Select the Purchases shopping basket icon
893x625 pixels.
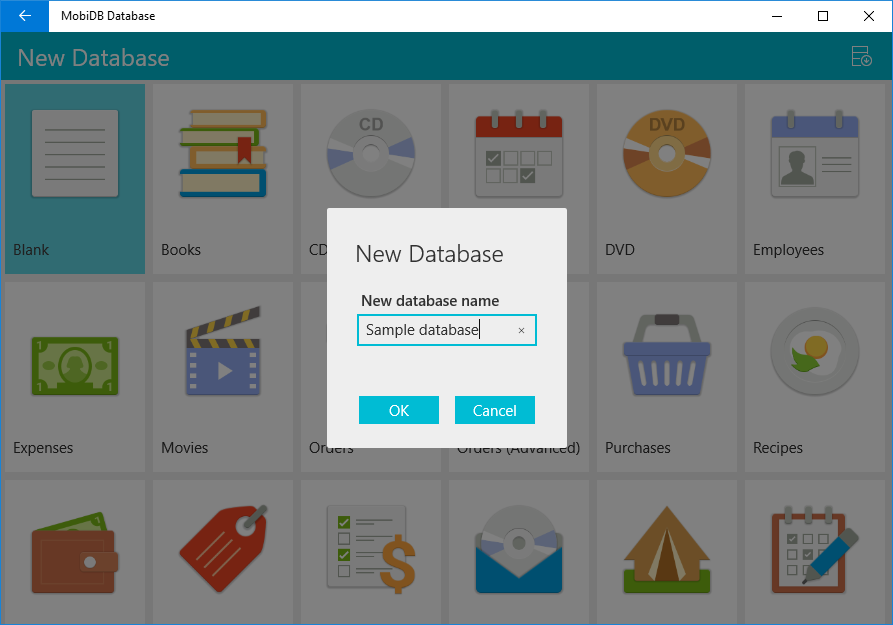667,354
